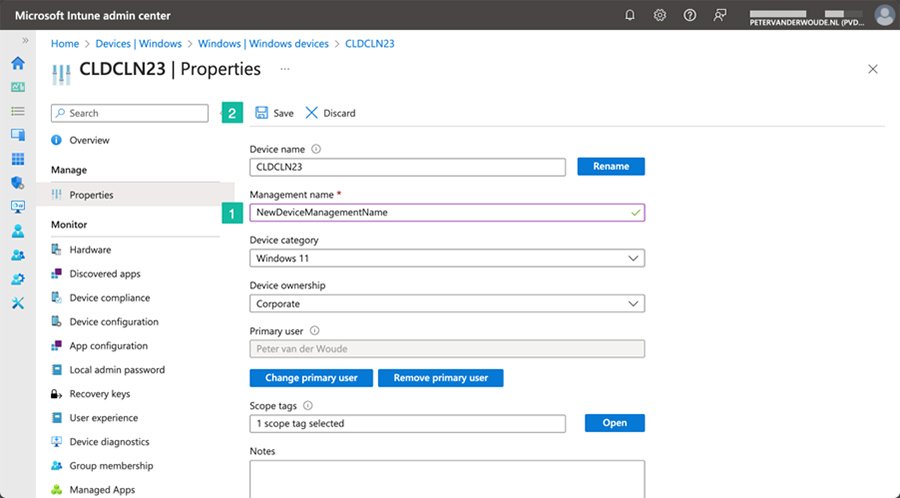Expand the Device ownership dropdown
Image resolution: width=900 pixels, height=498 pixels.
coord(446,304)
